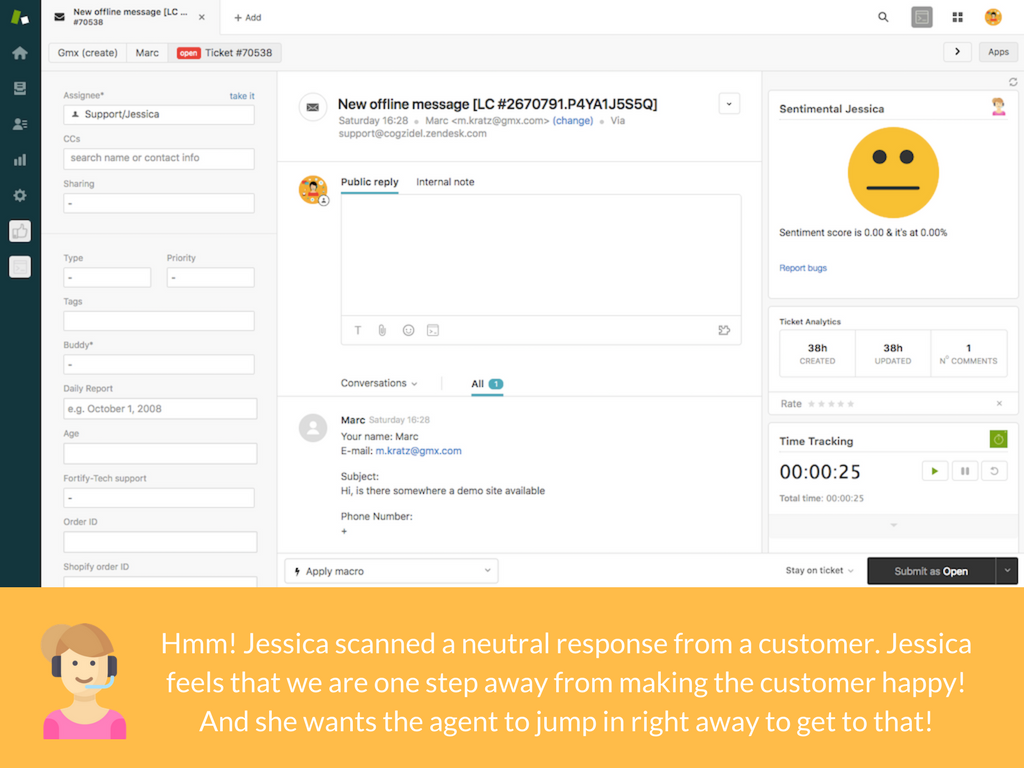Click the attach file paperclip icon
The width and height of the screenshot is (1024, 768).
tap(382, 330)
